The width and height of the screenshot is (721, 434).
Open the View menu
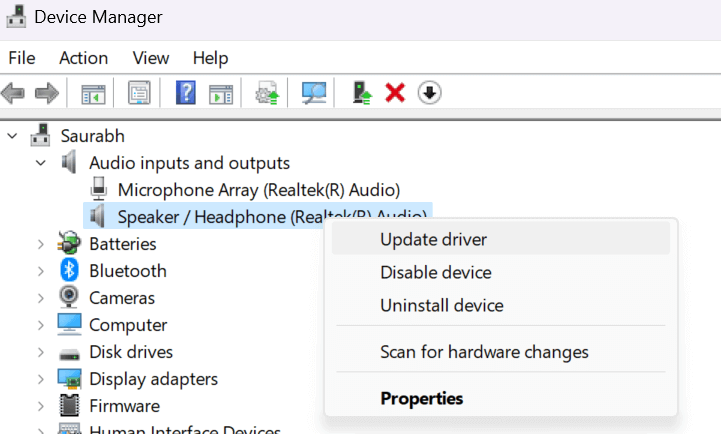pyautogui.click(x=151, y=58)
